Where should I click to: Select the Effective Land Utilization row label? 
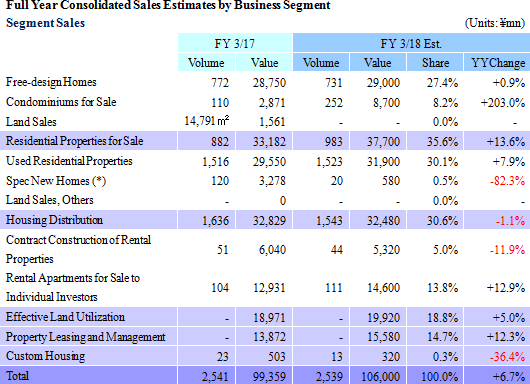point(65,317)
